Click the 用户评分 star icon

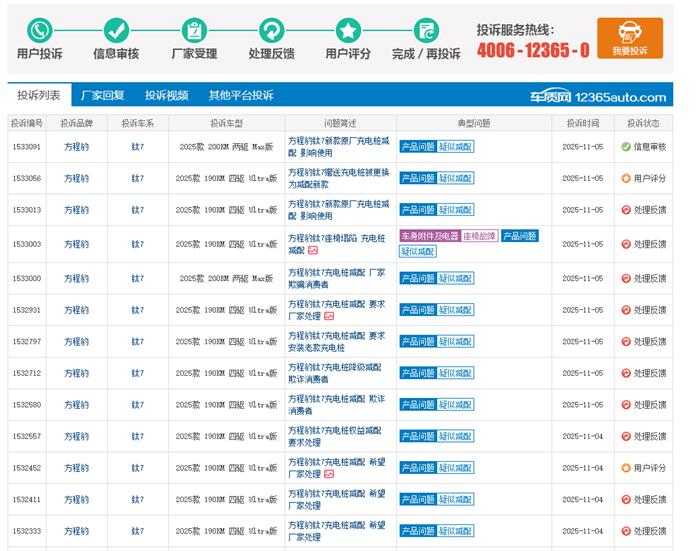point(348,30)
